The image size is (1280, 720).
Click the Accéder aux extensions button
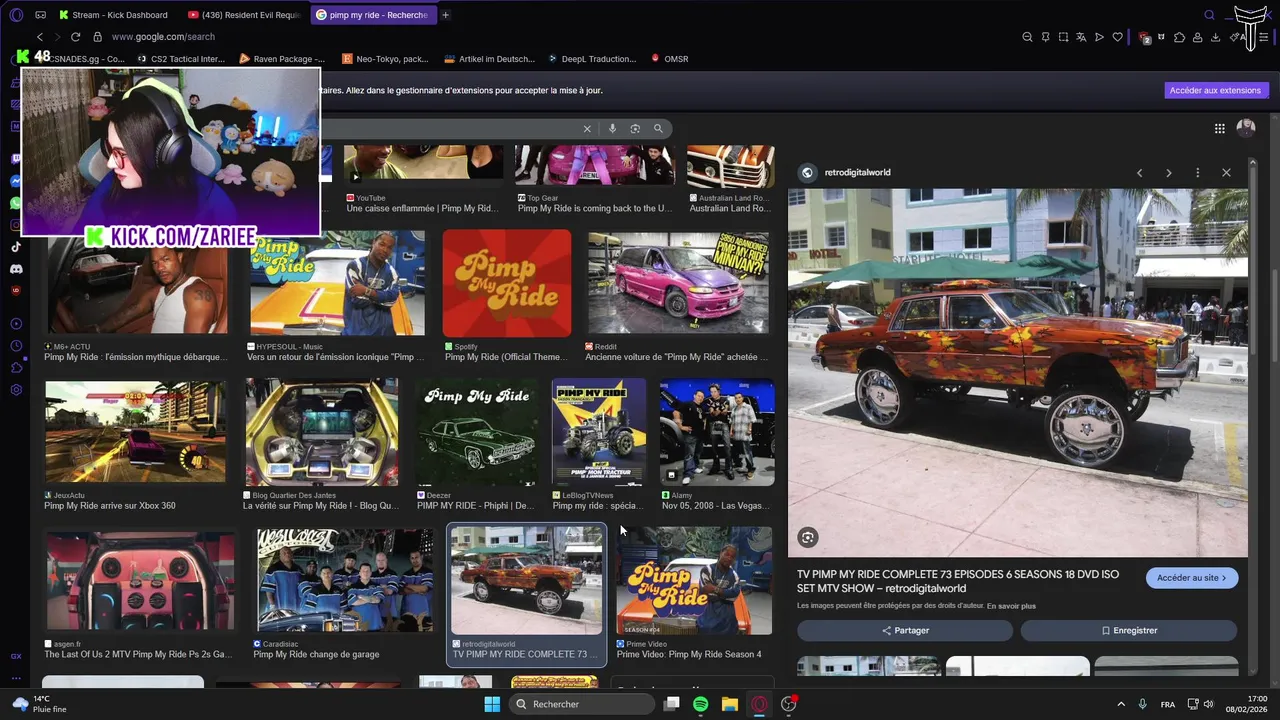coord(1216,90)
